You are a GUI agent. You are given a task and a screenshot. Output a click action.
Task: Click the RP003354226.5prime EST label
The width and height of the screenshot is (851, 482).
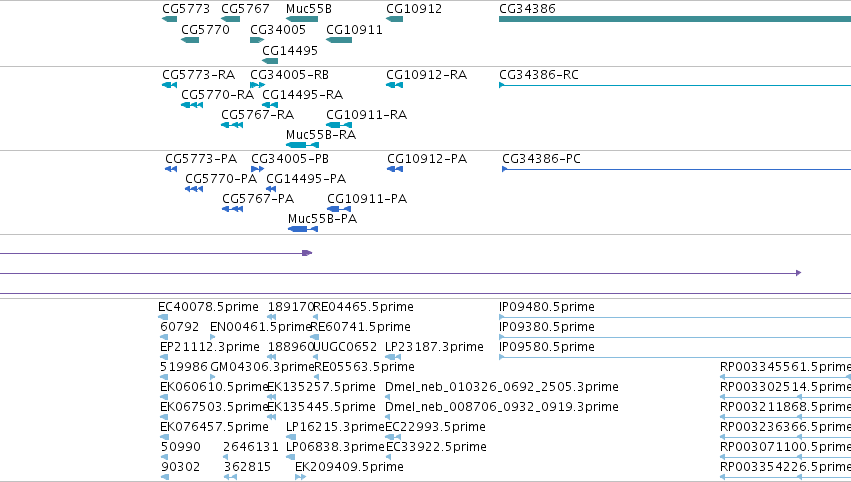tap(785, 467)
